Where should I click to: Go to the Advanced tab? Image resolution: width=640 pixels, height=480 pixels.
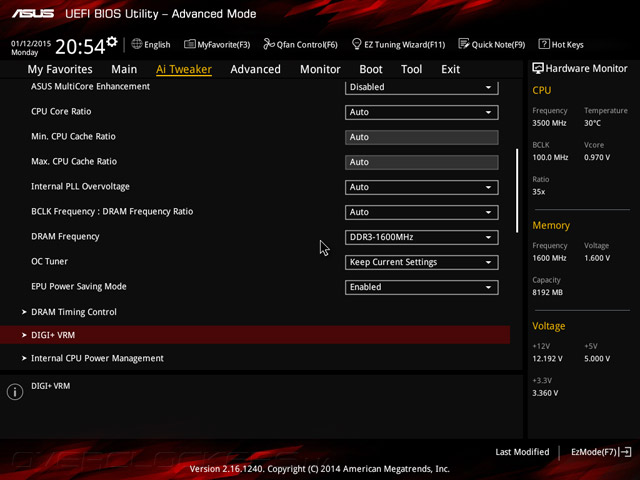pyautogui.click(x=256, y=69)
